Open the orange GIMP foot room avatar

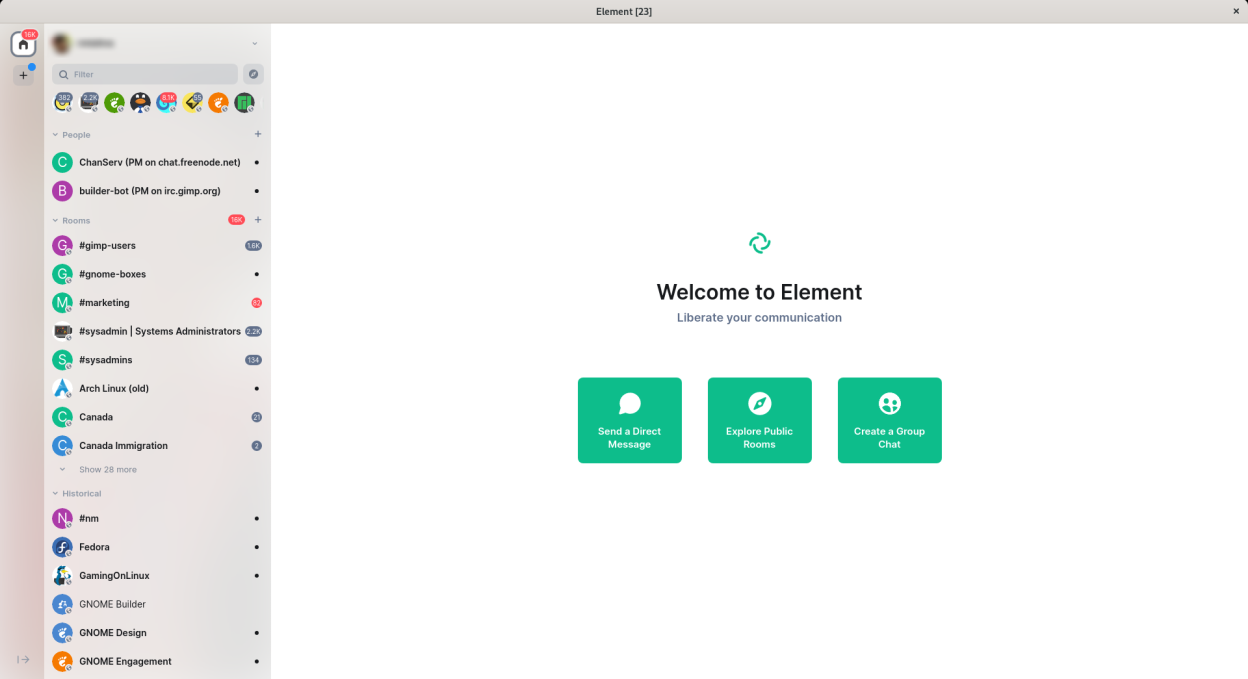tap(218, 102)
